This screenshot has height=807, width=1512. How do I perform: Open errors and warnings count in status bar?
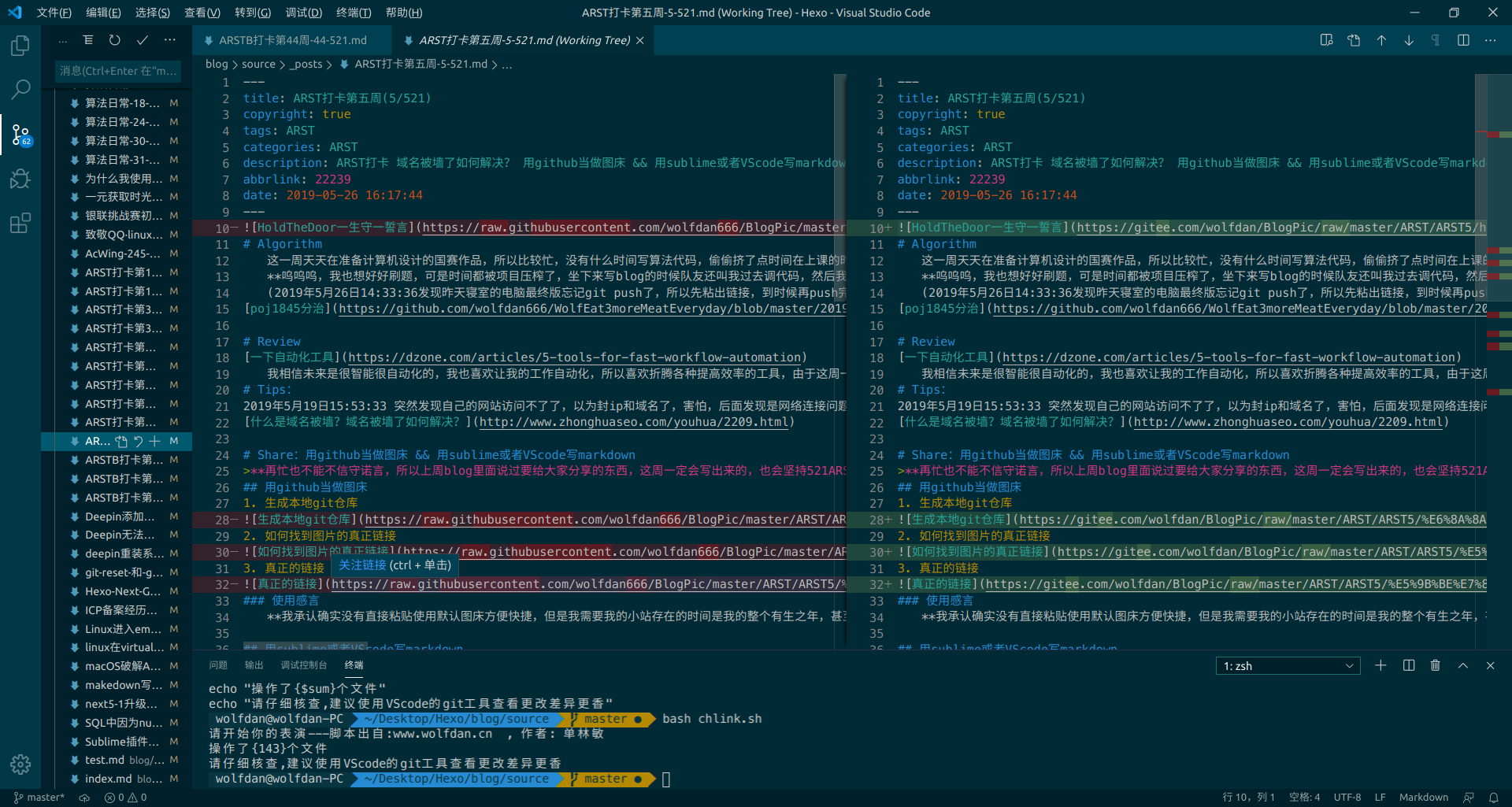(x=126, y=798)
